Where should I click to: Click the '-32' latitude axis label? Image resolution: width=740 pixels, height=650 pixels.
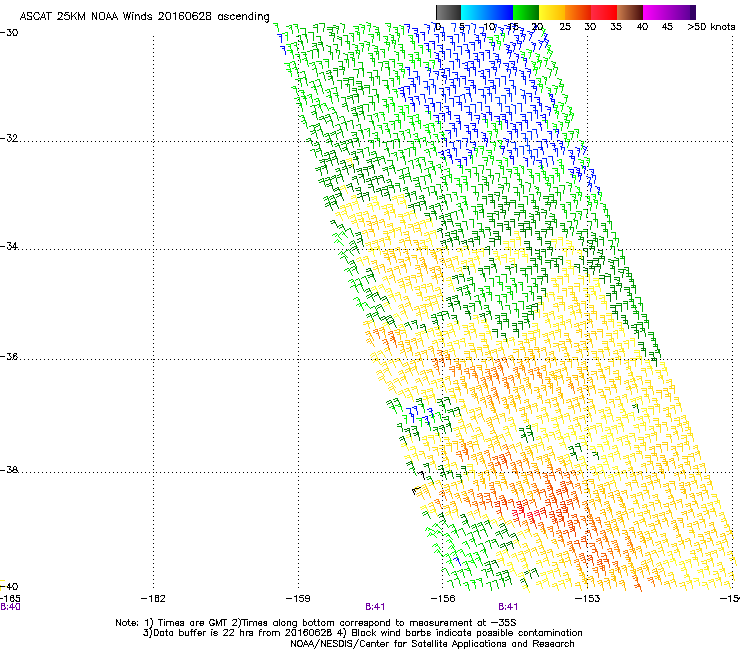[x=9, y=138]
